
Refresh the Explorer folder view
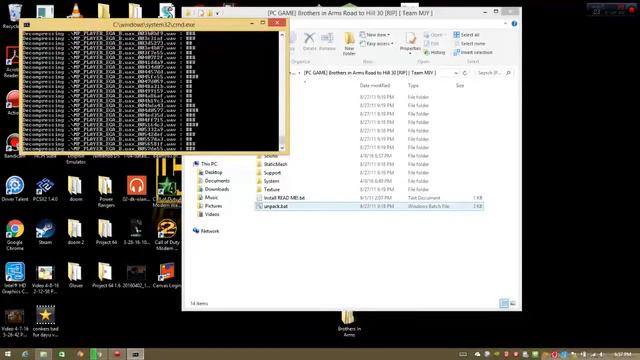click(464, 73)
